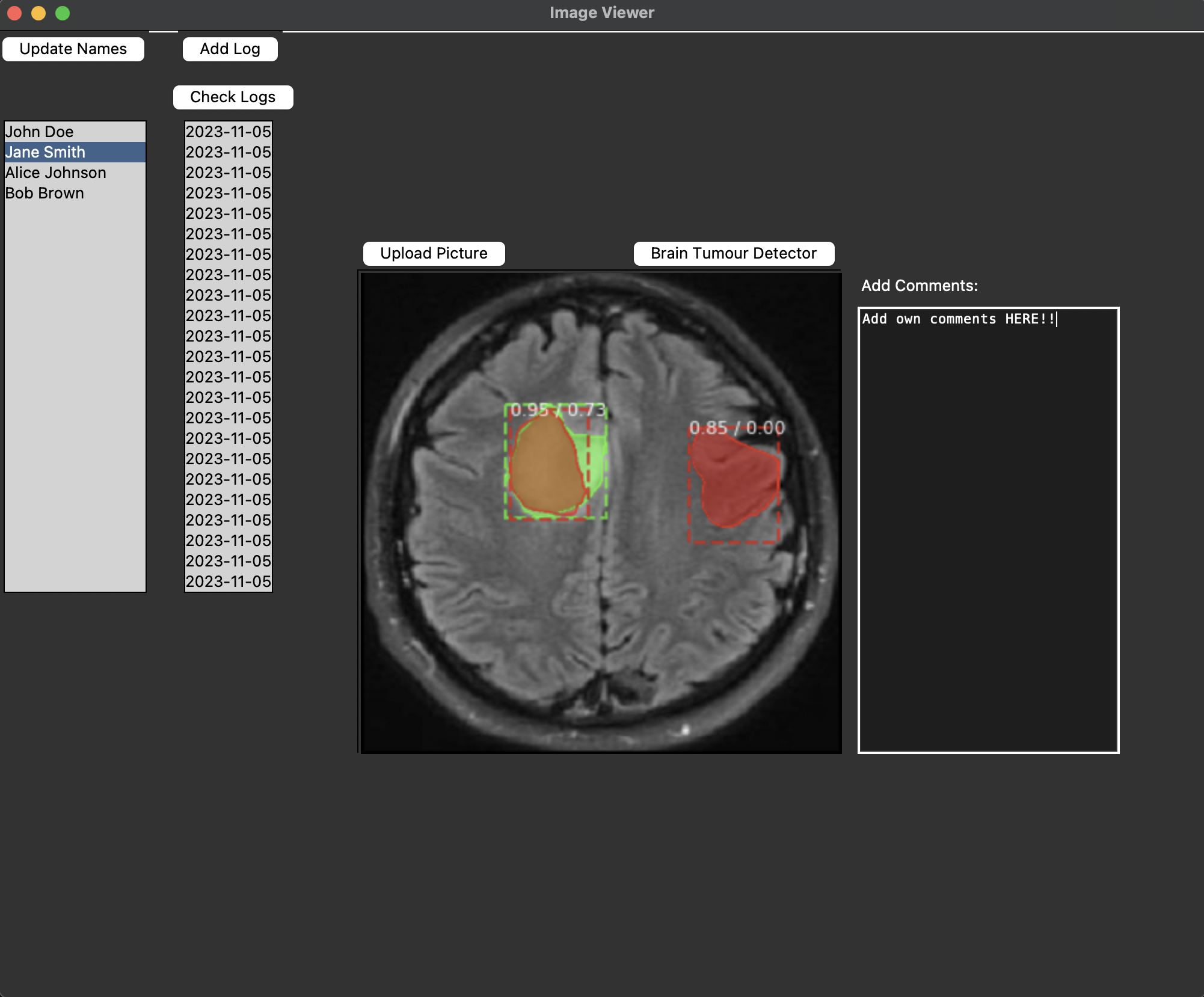This screenshot has height=997, width=1204.
Task: Minimize window with yellow button
Action: [38, 13]
